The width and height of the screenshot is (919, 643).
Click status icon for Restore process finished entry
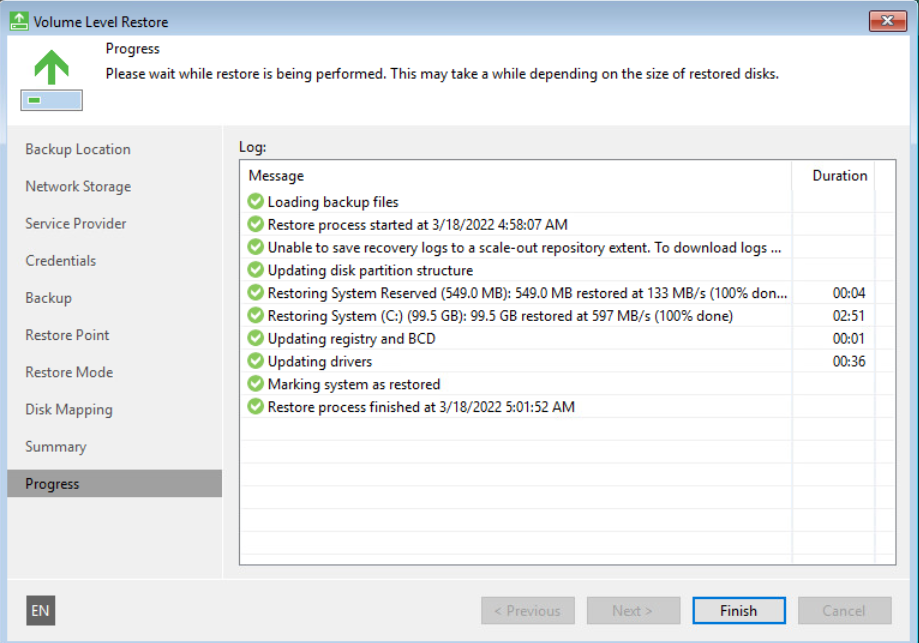(256, 407)
